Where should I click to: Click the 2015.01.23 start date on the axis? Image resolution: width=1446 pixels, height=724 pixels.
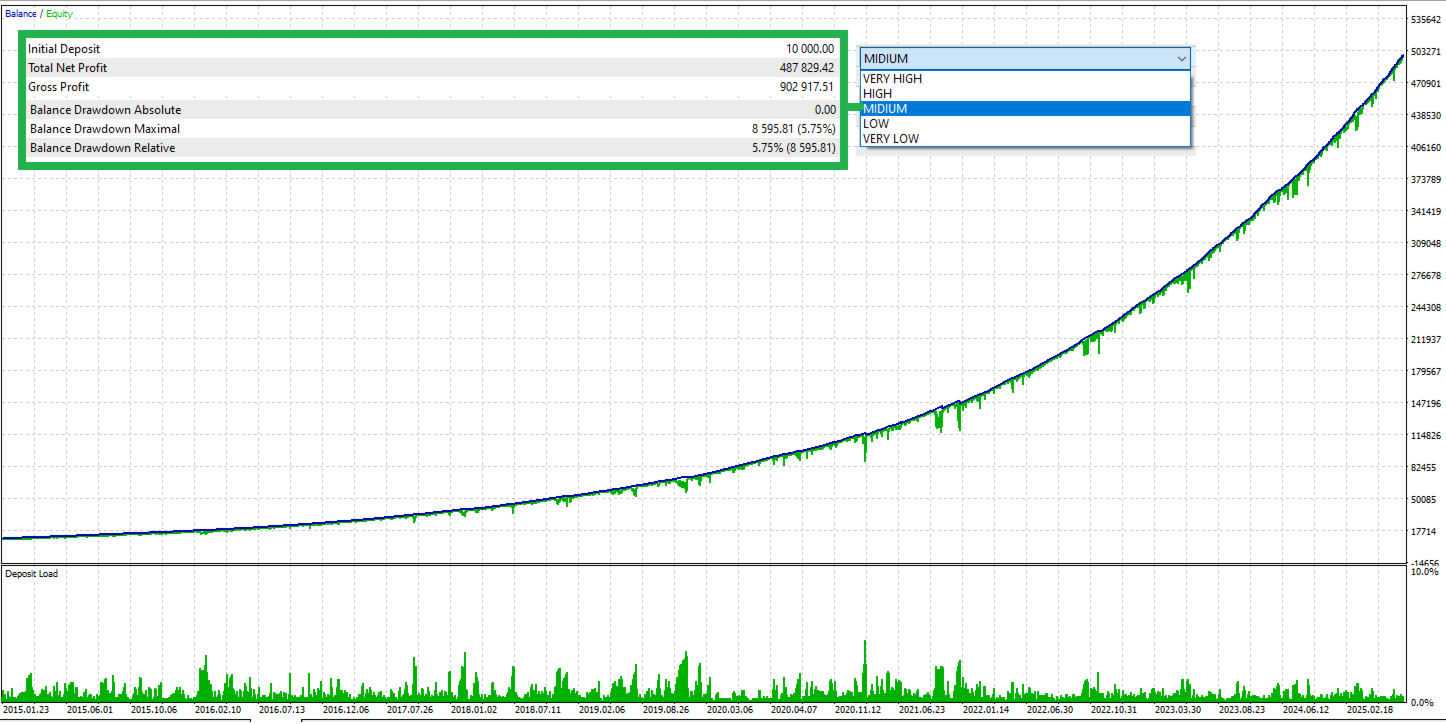pyautogui.click(x=26, y=709)
